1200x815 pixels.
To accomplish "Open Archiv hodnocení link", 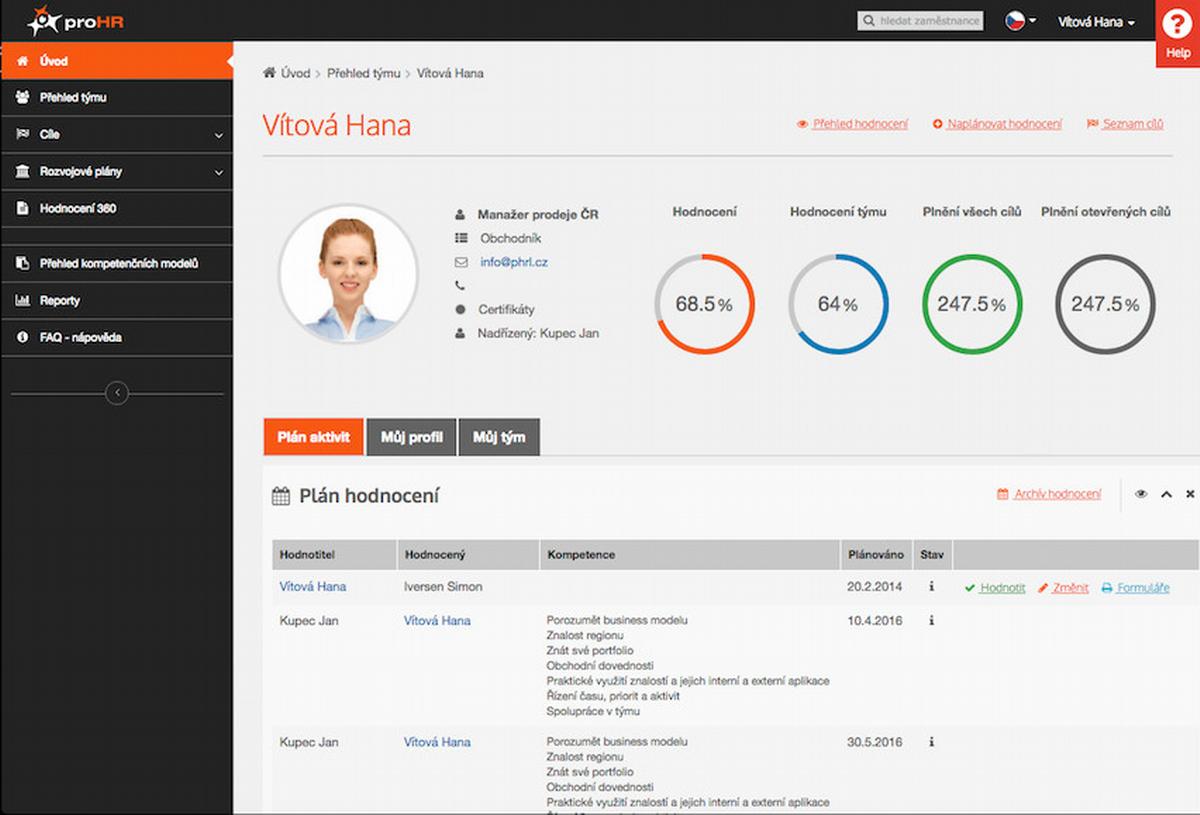I will [x=1049, y=494].
